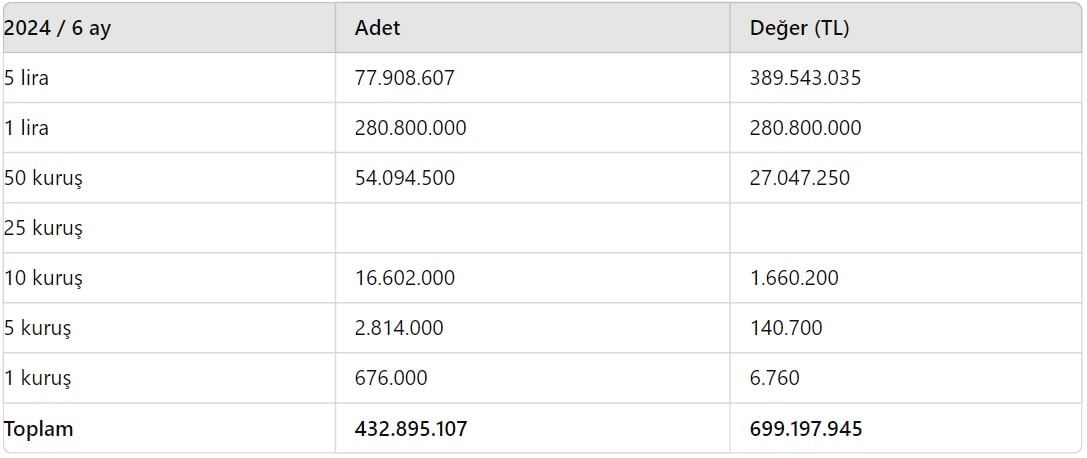Click the 1 kuruş count 676.000

coord(391,378)
